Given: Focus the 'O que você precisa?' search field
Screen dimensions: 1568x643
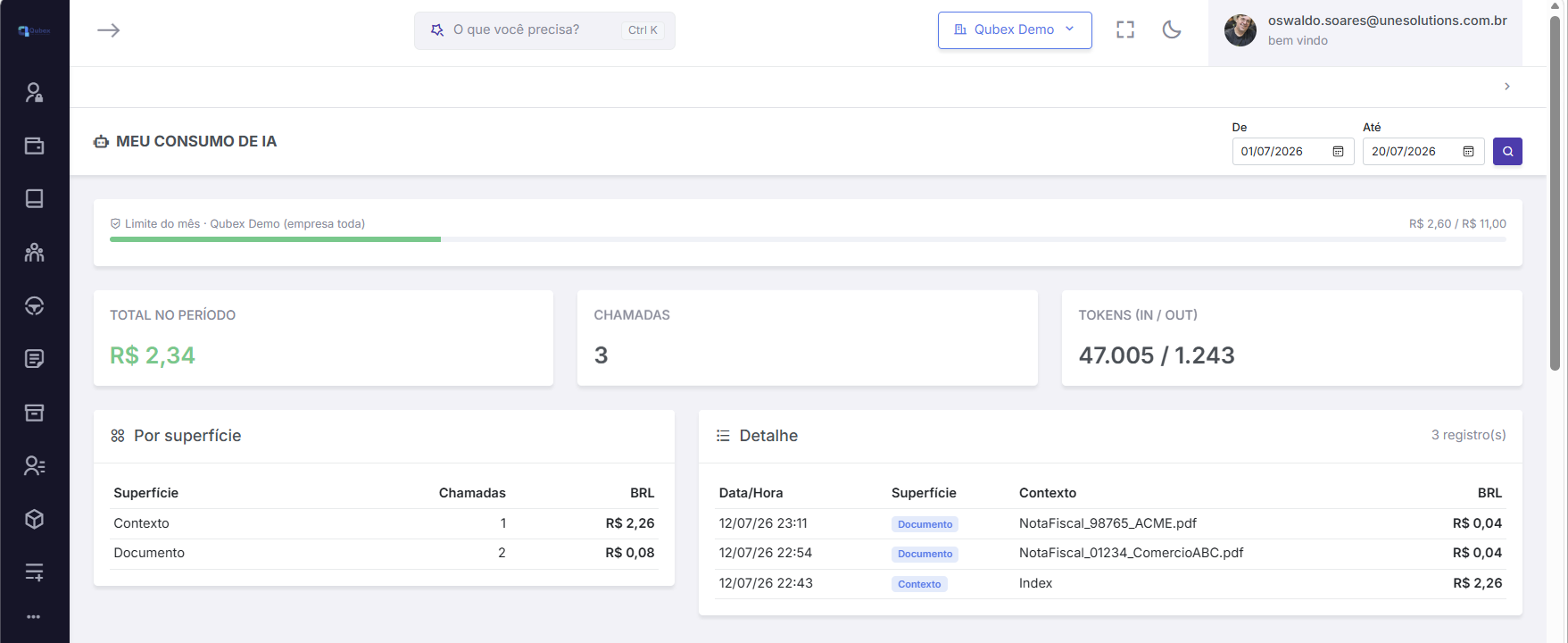Looking at the screenshot, I should click(x=544, y=30).
